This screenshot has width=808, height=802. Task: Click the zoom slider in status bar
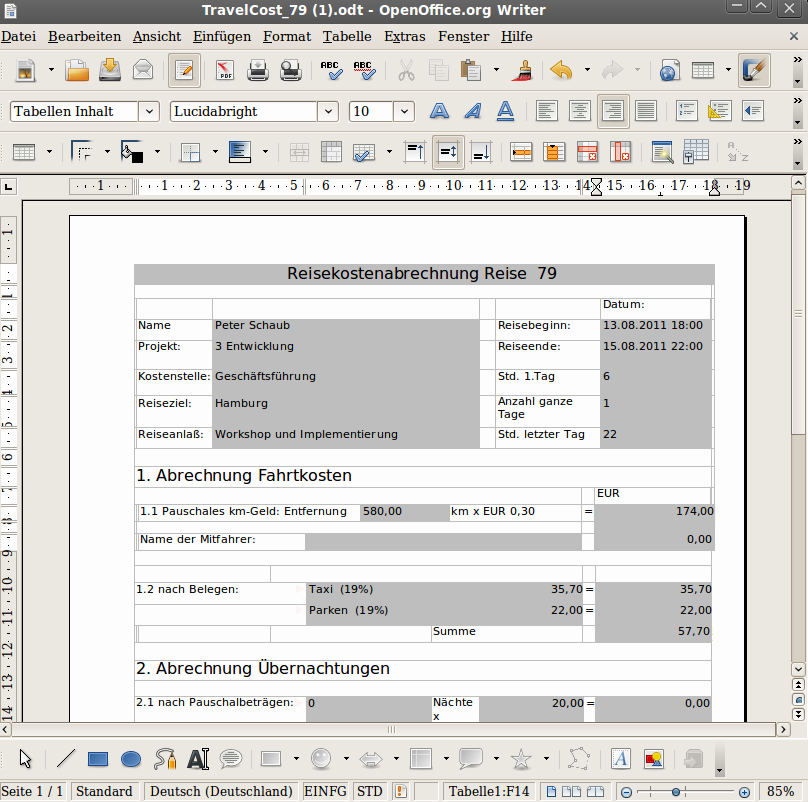tap(677, 791)
